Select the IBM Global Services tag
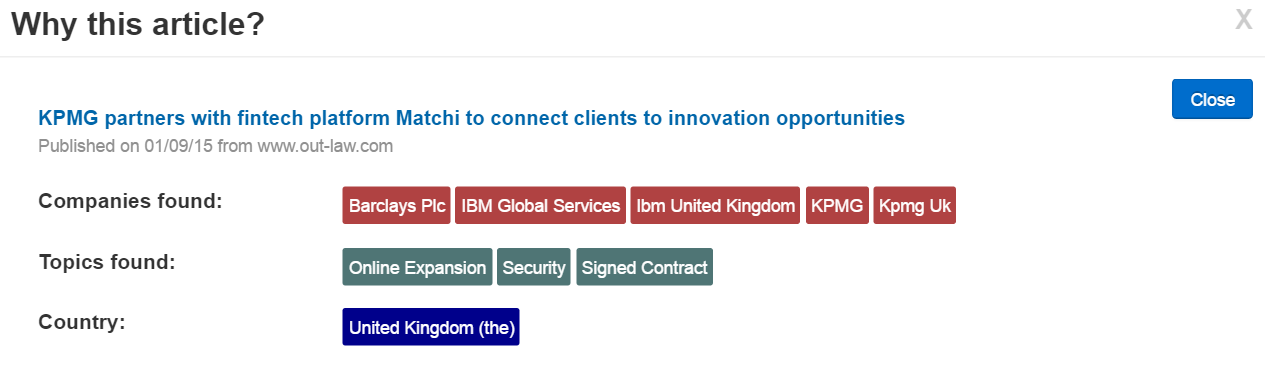This screenshot has width=1265, height=367. pos(540,206)
